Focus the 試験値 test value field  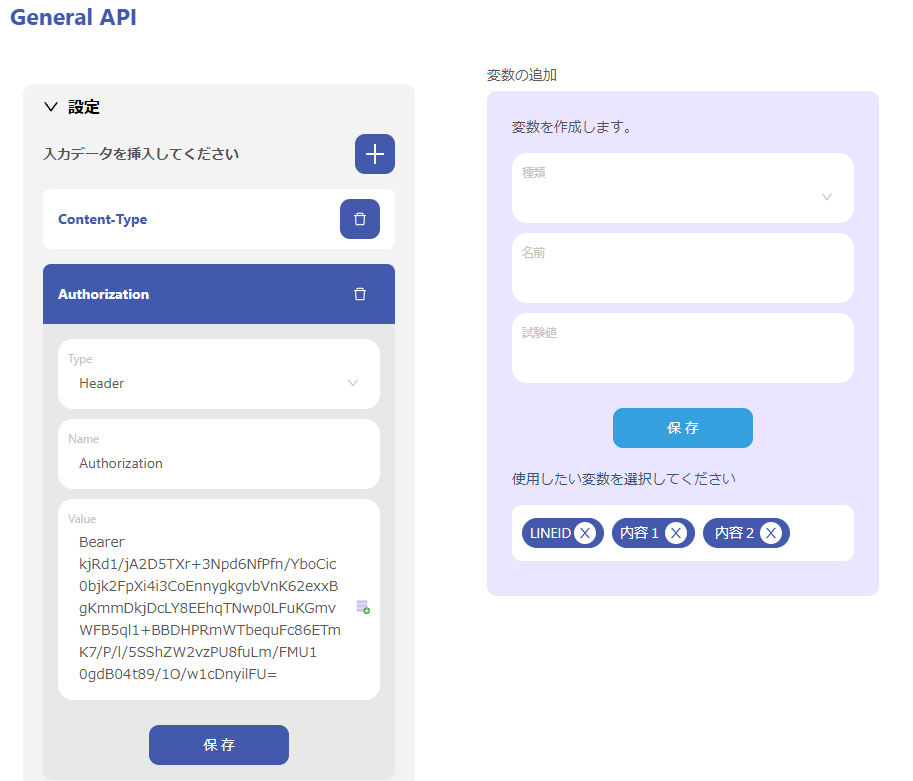[682, 348]
